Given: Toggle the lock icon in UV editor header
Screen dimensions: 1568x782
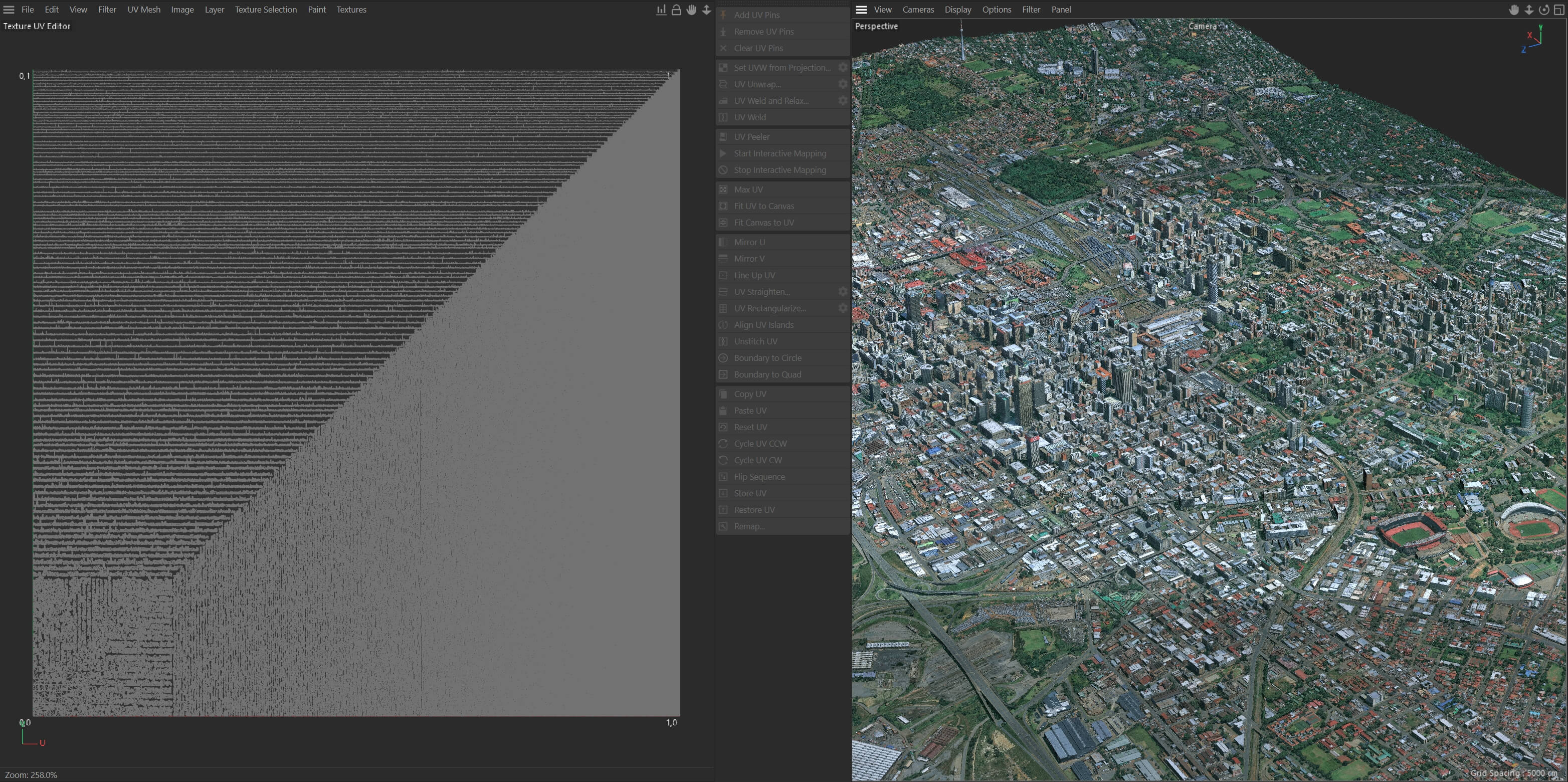Looking at the screenshot, I should 676,10.
